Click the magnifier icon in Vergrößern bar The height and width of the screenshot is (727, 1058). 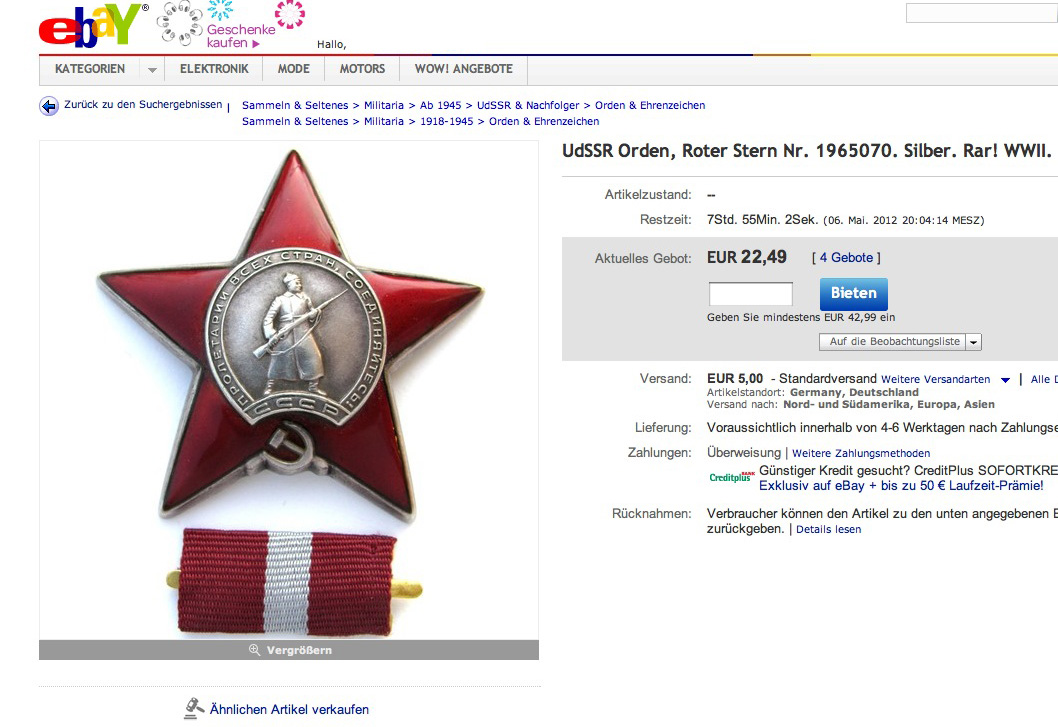[x=254, y=650]
